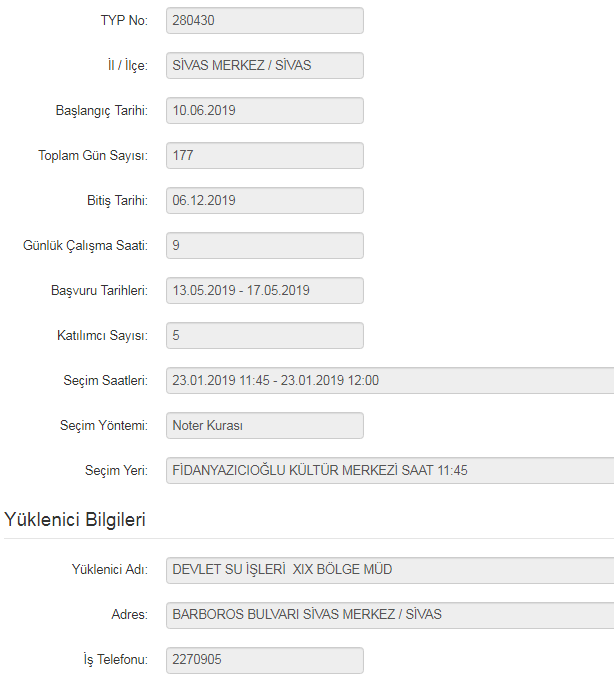Click the Başlangıç Tarihi field 10.06.2019

click(264, 110)
